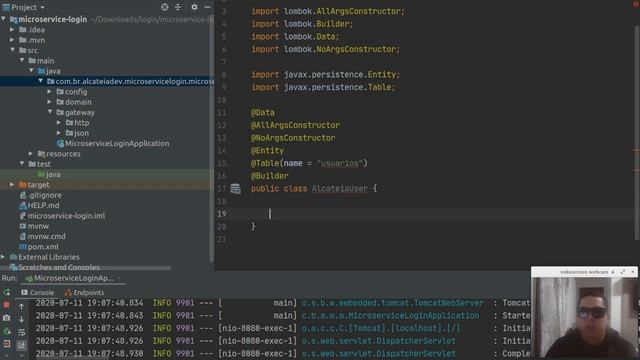Open the Project view dropdown
This screenshot has height=360, width=640.
click(x=42, y=7)
